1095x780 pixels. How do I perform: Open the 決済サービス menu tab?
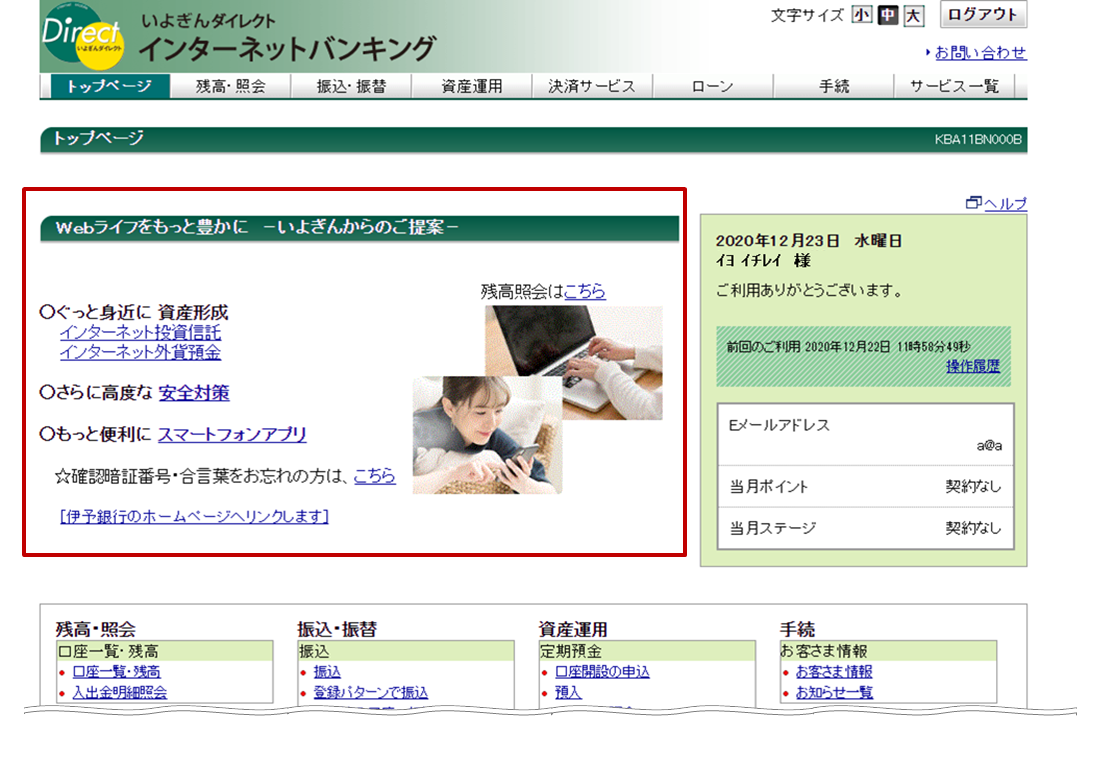[x=592, y=86]
